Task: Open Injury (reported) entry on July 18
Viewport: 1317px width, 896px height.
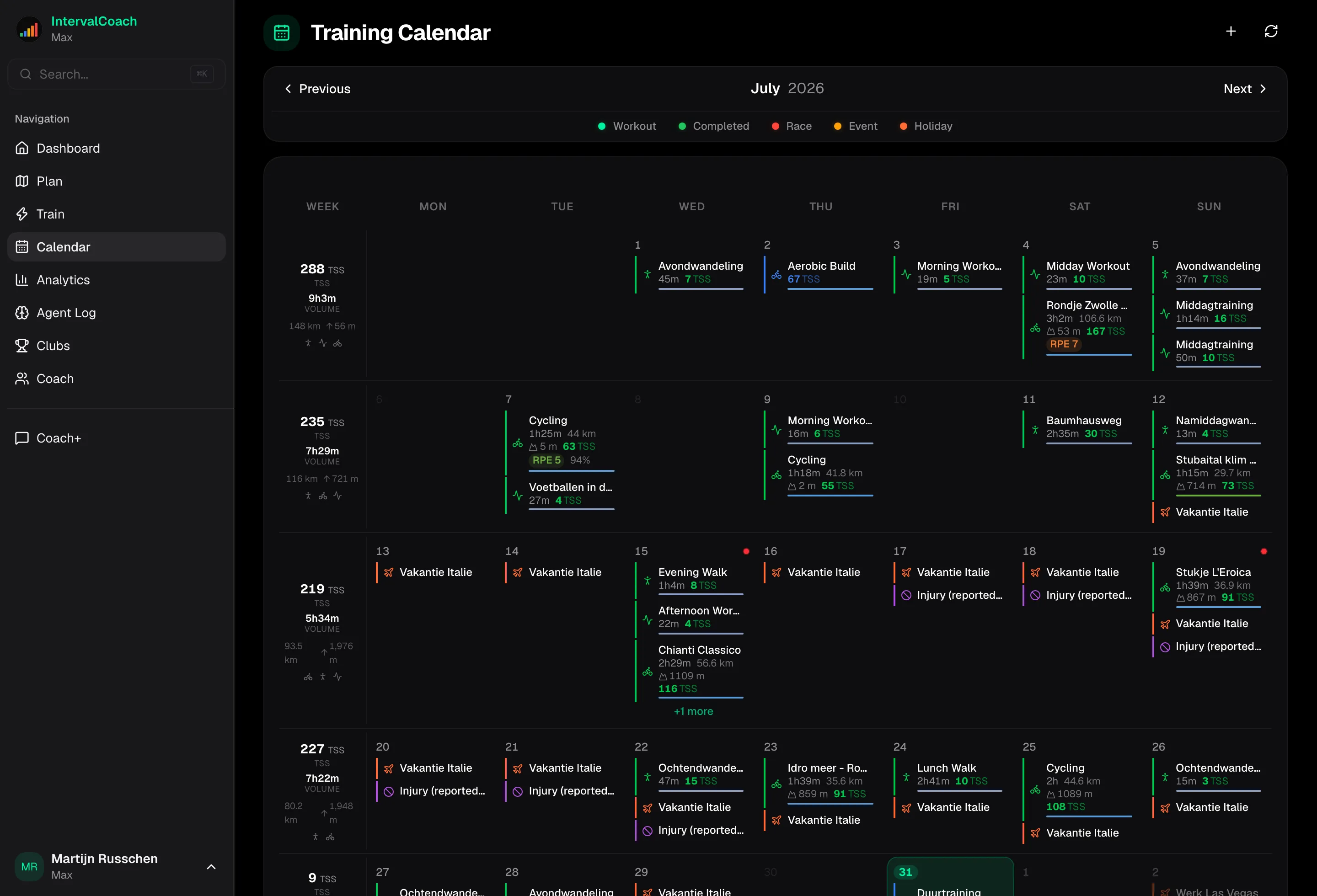Action: [1077, 595]
